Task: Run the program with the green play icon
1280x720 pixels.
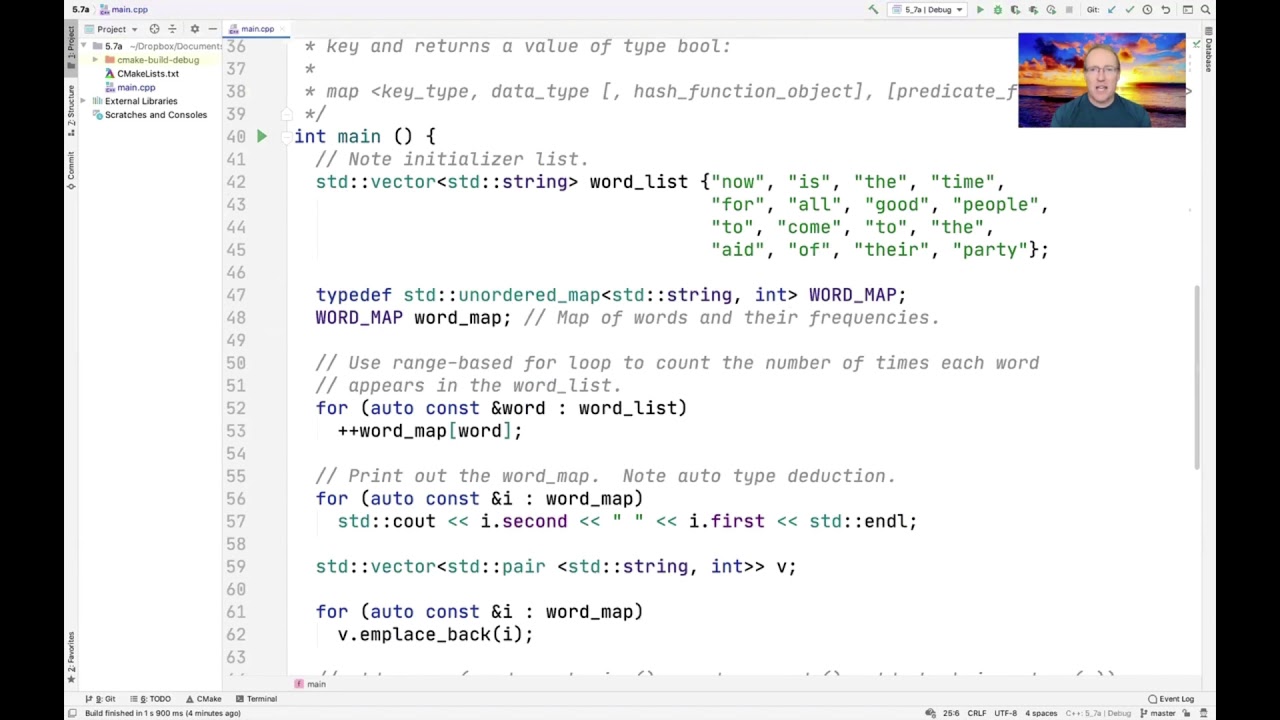Action: pos(981,9)
